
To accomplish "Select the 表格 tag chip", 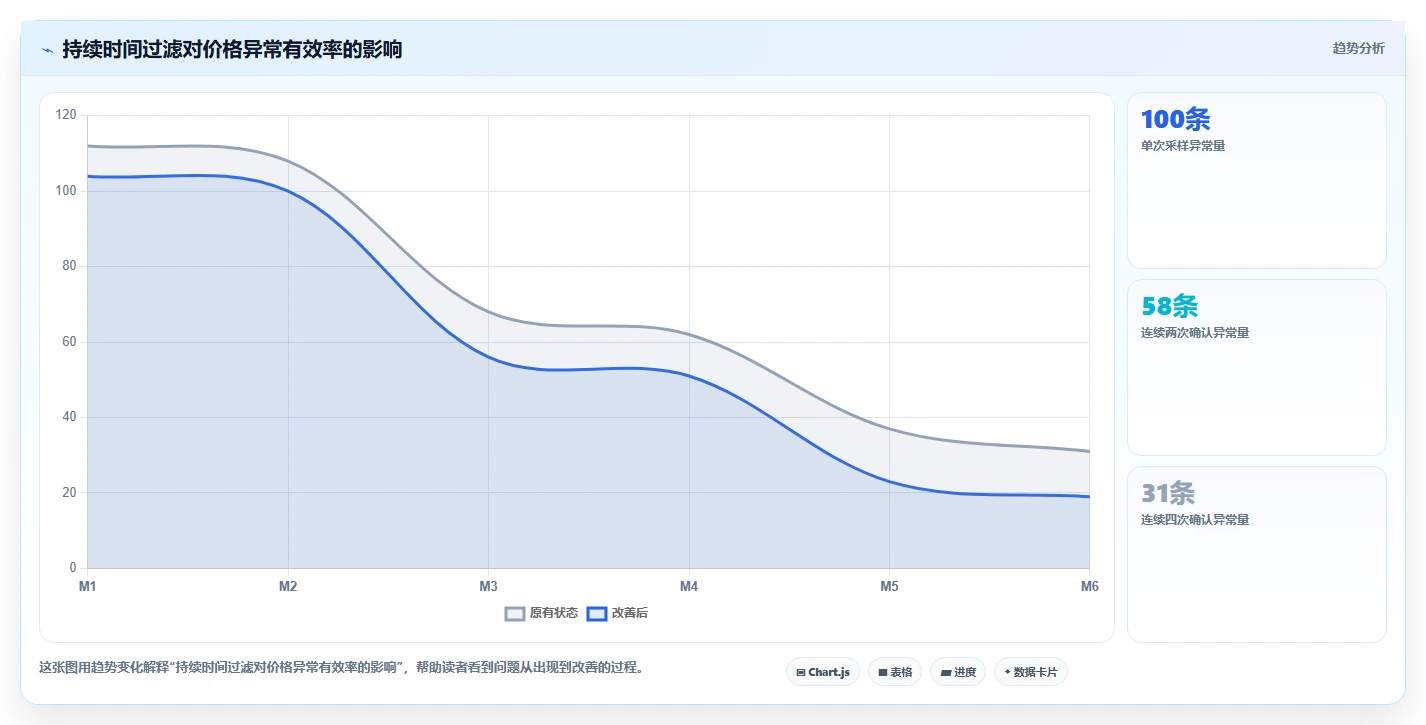I will click(895, 672).
